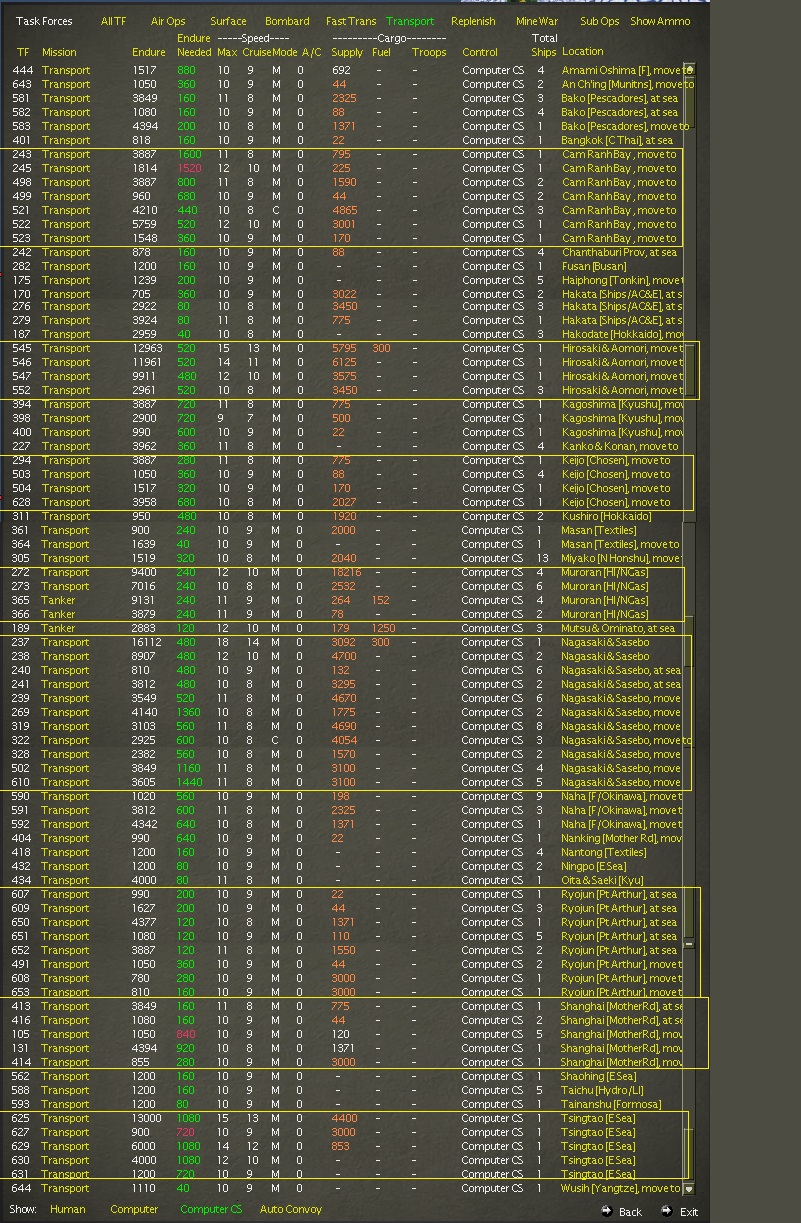Click the scrollbar up arrow
Viewport: 801px width, 1223px height.
click(688, 69)
